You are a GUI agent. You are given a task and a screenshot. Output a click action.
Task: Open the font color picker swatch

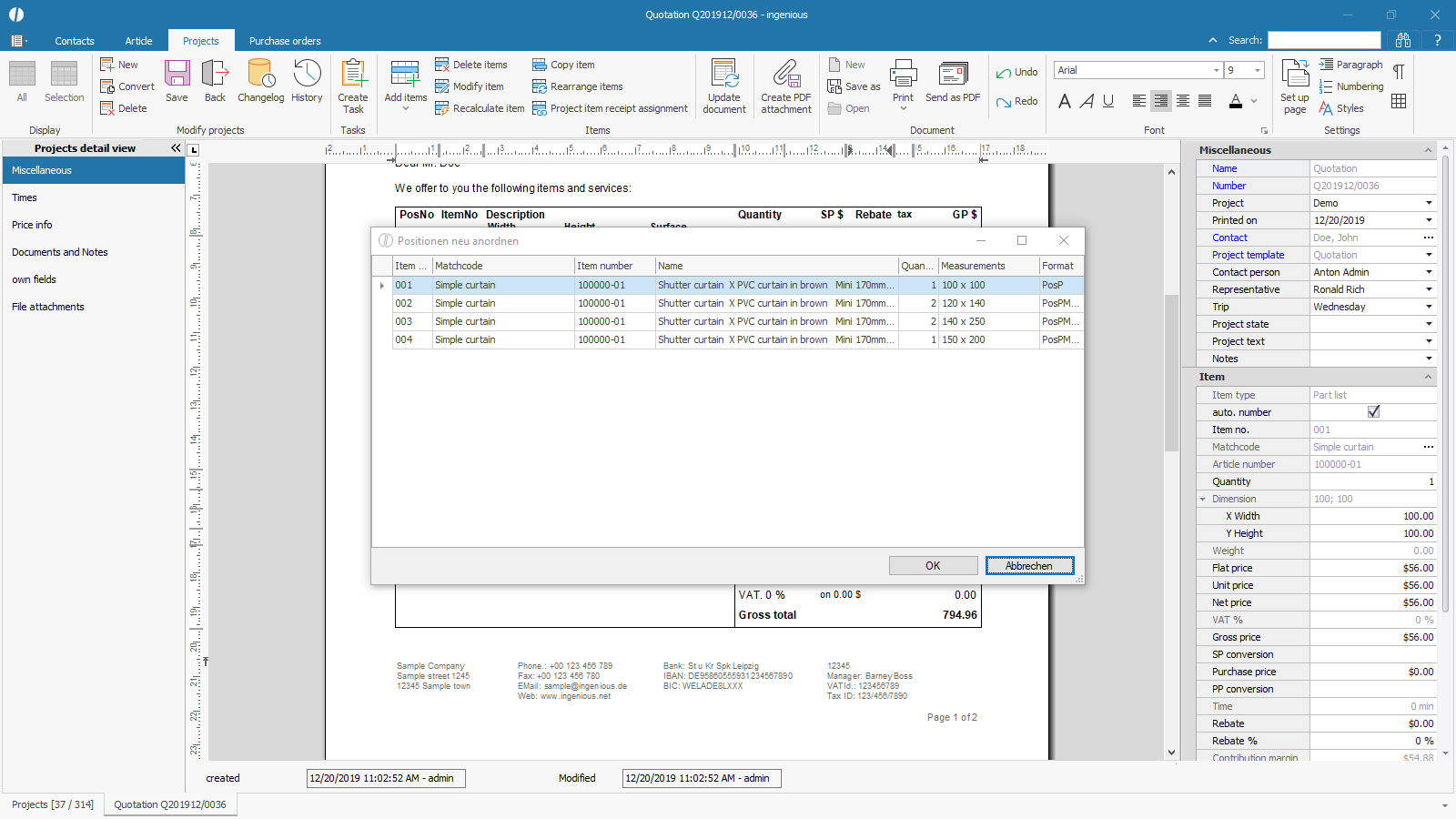[1235, 101]
